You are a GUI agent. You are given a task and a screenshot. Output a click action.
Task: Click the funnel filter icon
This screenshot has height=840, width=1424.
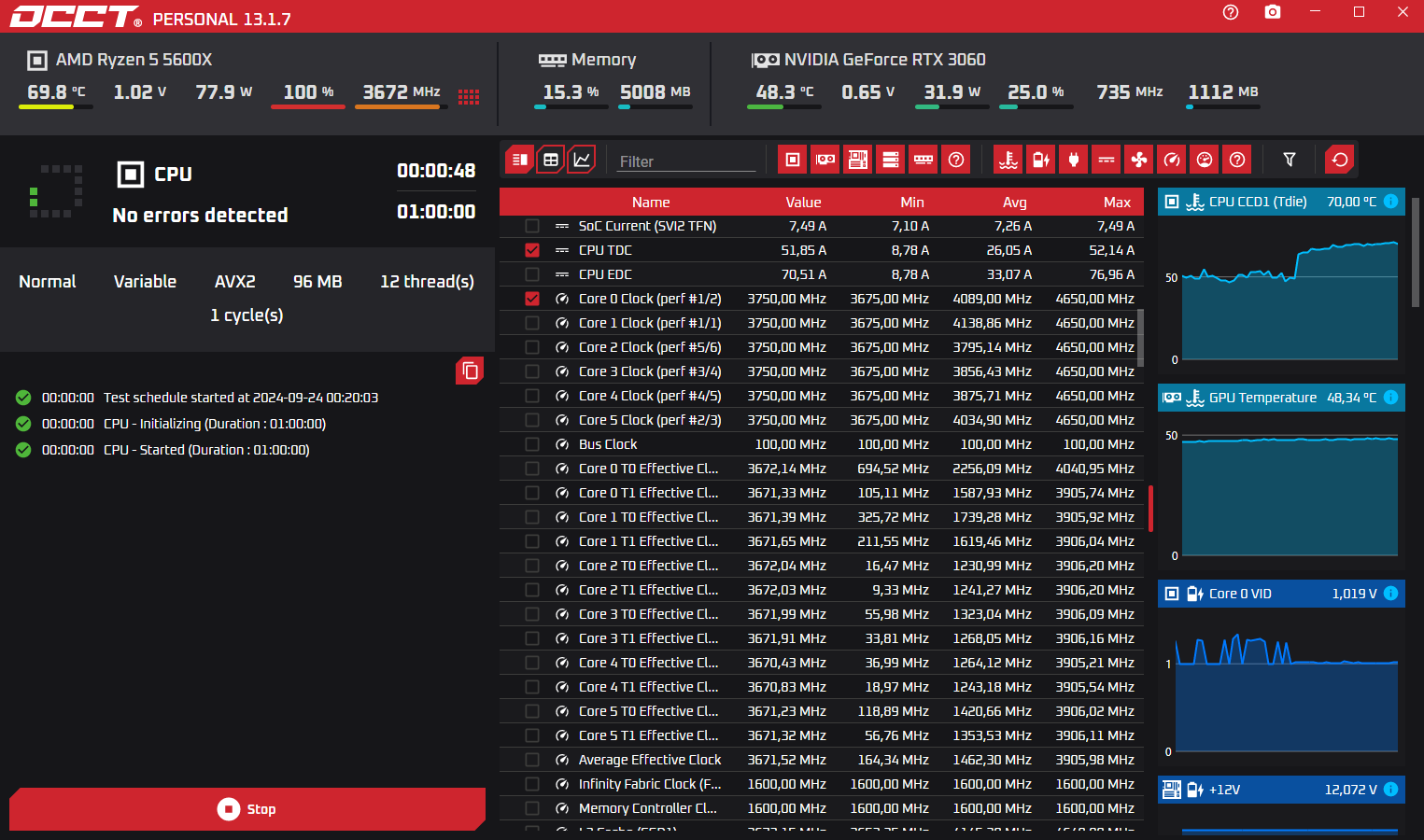coord(1290,160)
